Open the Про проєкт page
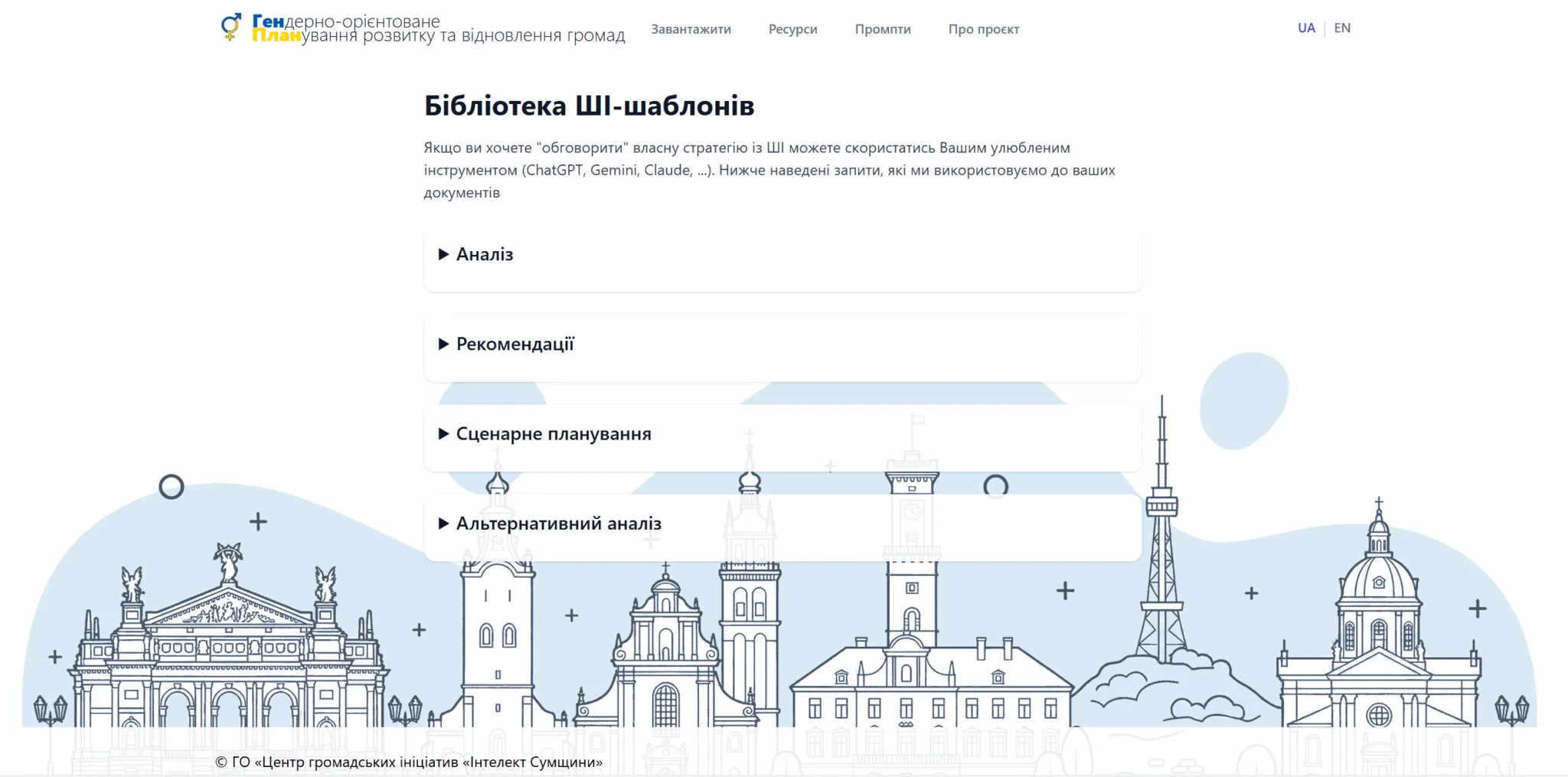 983,29
